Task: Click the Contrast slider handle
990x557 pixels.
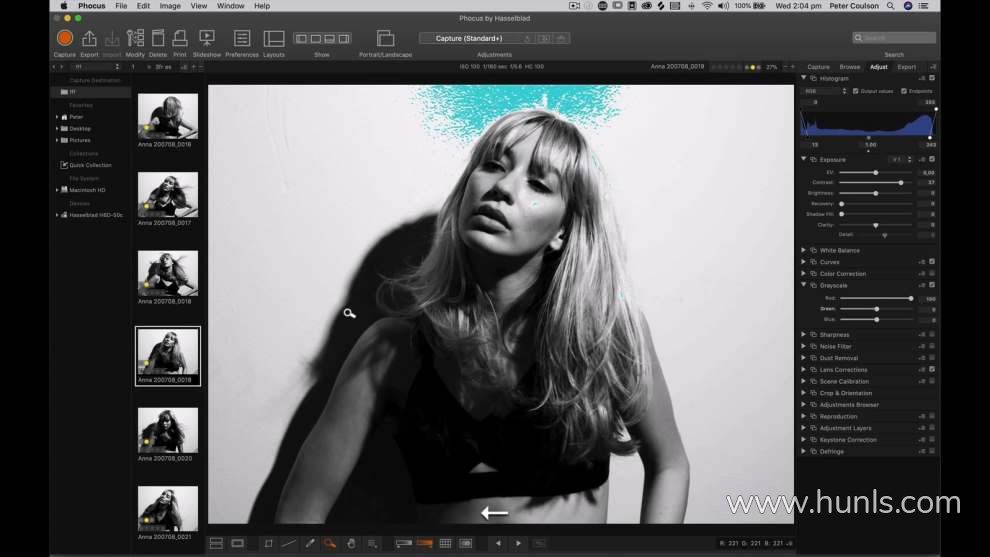Action: tap(901, 183)
